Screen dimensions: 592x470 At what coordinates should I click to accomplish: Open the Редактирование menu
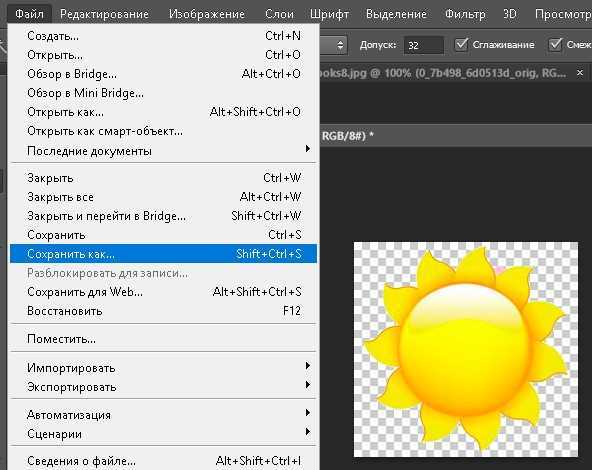click(x=104, y=14)
